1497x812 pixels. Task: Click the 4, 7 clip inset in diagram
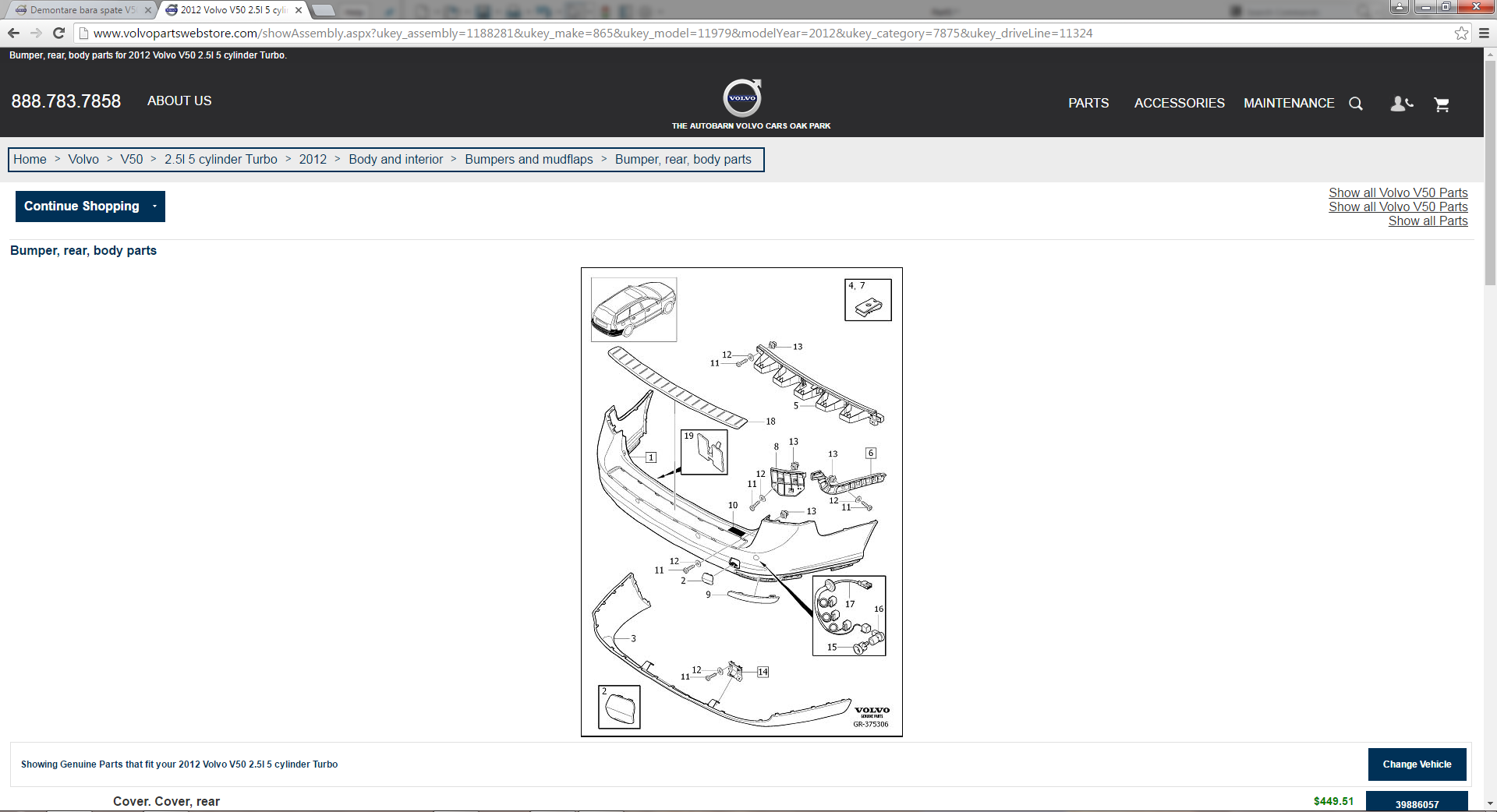tap(868, 300)
